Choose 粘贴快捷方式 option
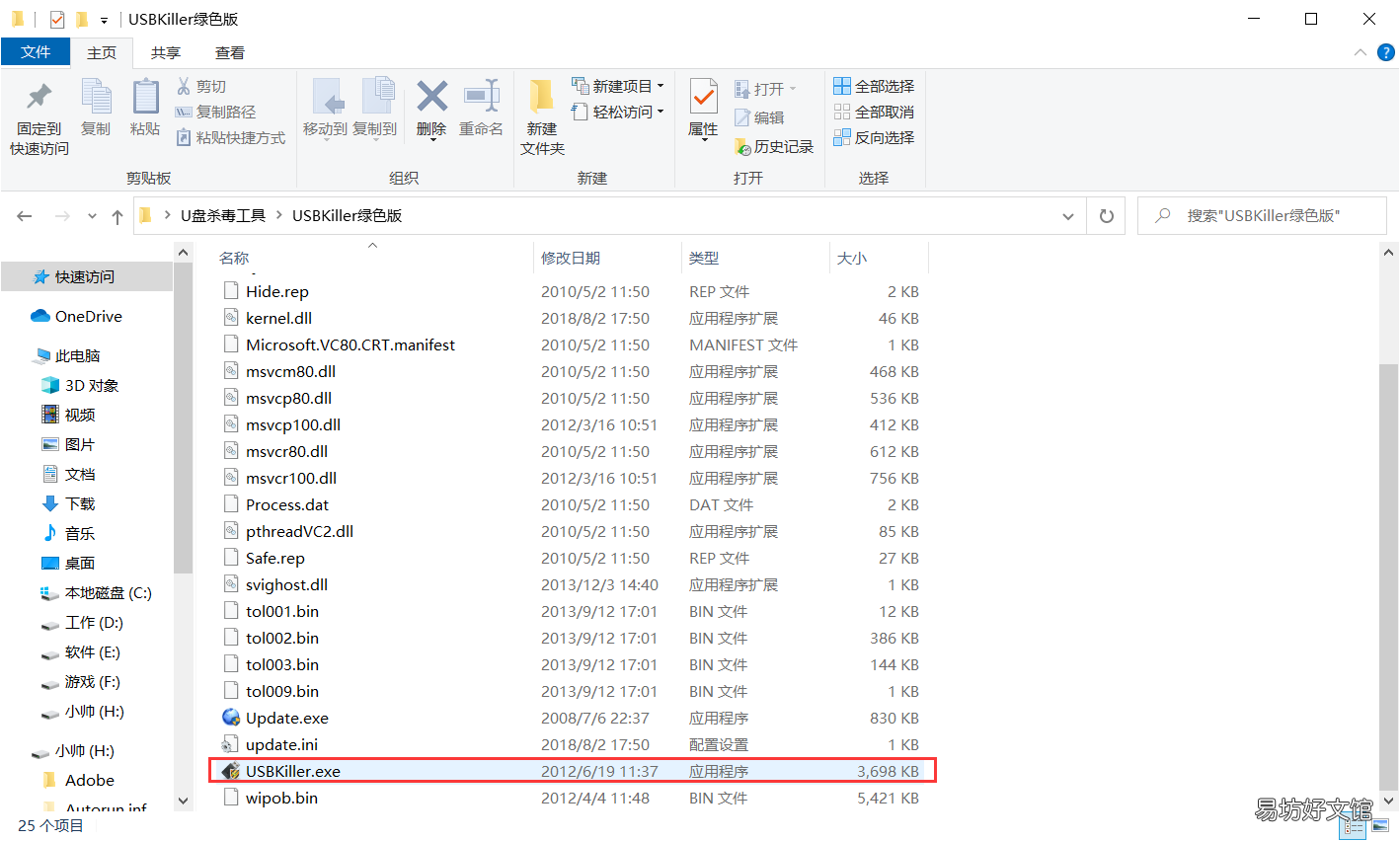Image resolution: width=1400 pixels, height=841 pixels. pos(231,138)
